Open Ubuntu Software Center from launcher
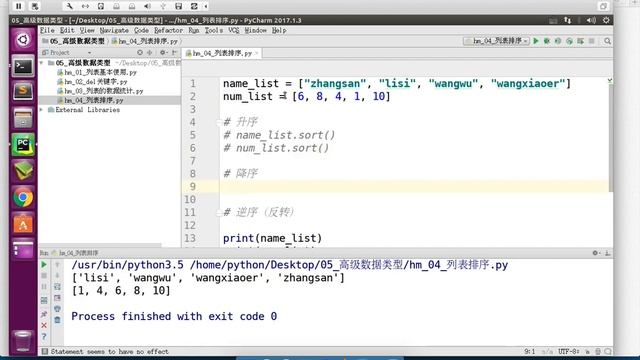Image resolution: width=640 pixels, height=360 pixels. coord(23,224)
